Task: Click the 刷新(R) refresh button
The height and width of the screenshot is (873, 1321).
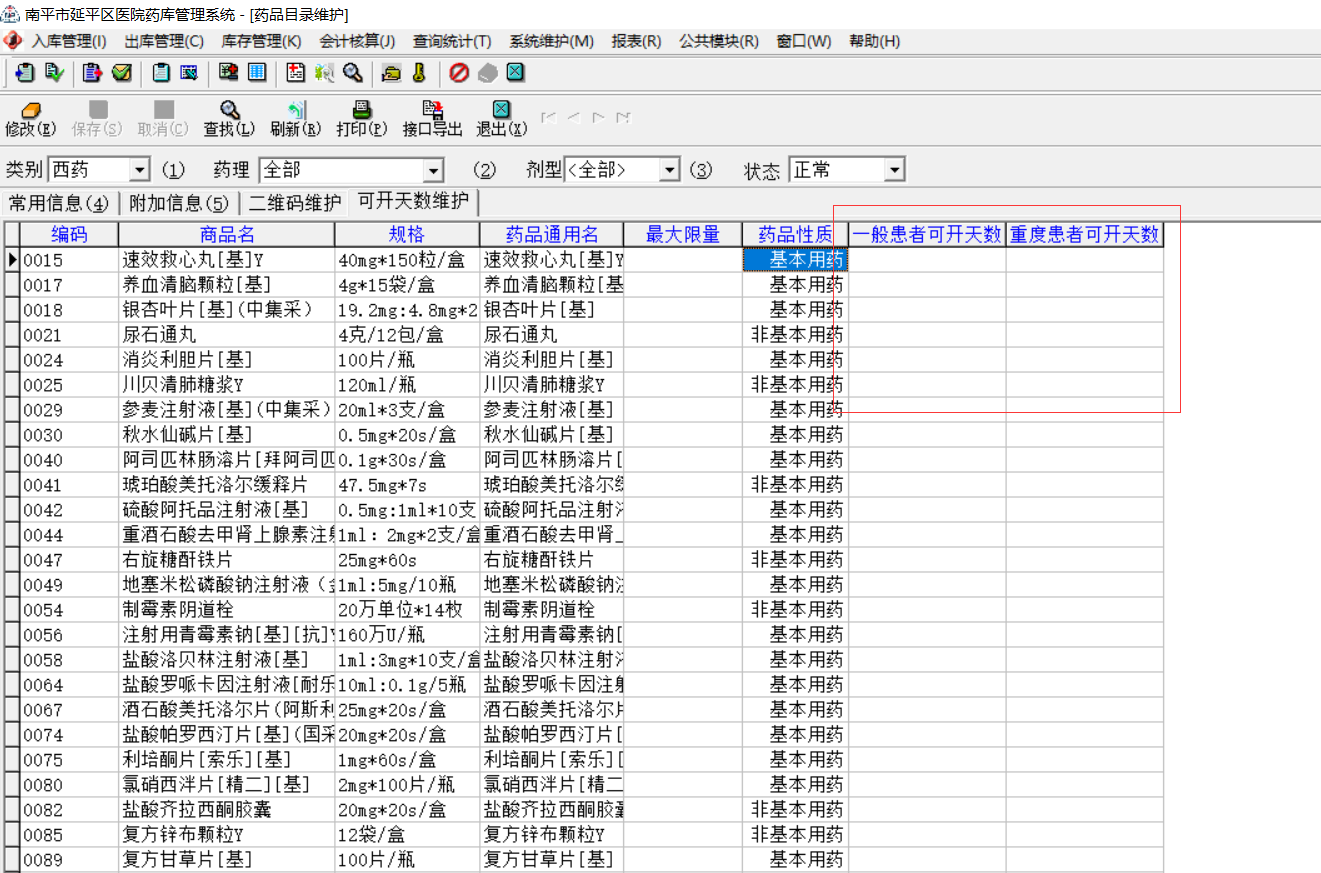Action: click(x=296, y=119)
